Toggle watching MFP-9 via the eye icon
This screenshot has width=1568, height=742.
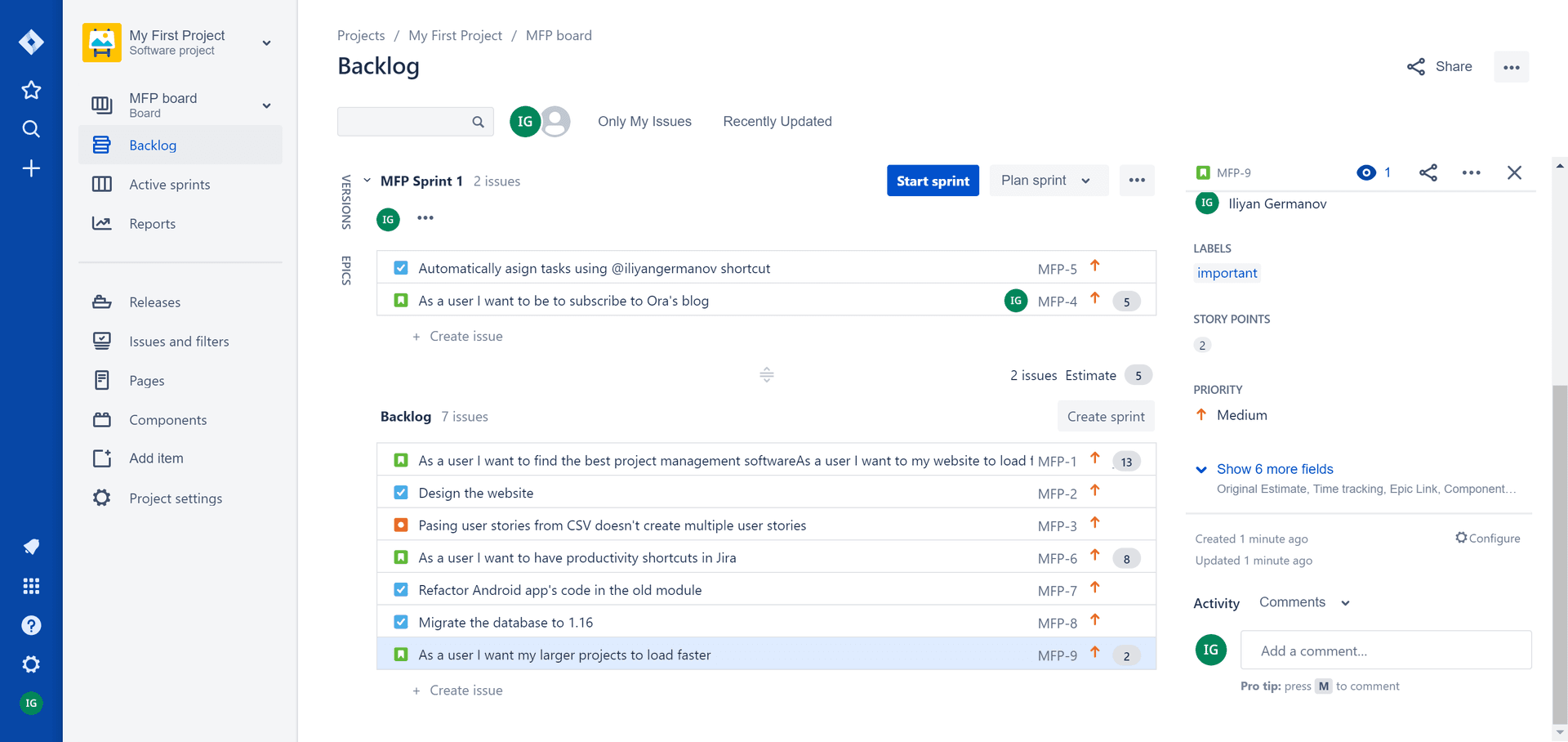coord(1365,172)
